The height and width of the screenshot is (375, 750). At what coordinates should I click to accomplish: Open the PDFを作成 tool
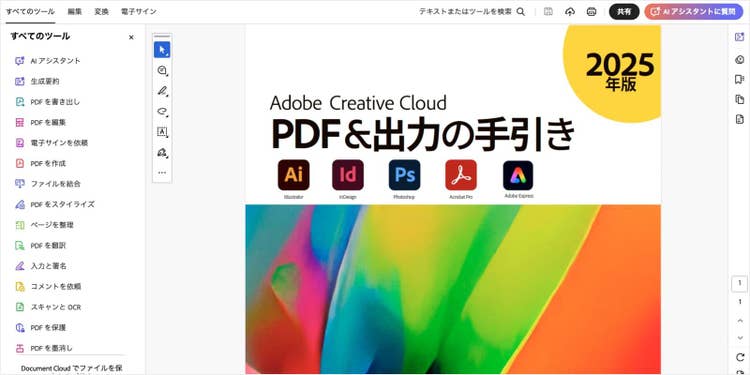41,163
